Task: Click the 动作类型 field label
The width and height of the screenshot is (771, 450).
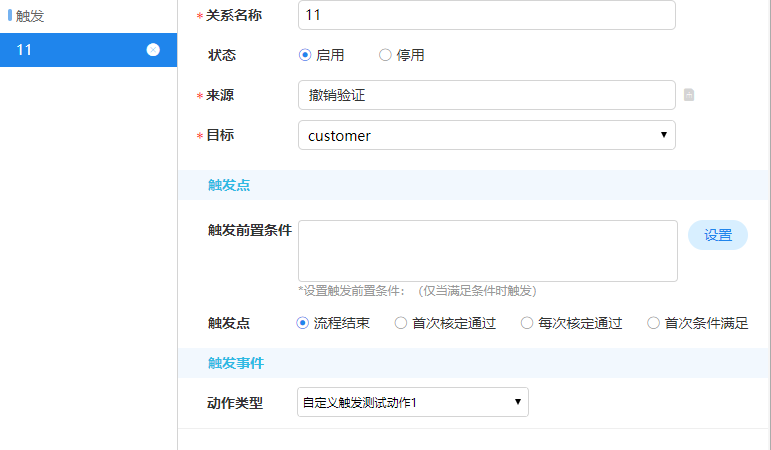Action: tap(235, 403)
